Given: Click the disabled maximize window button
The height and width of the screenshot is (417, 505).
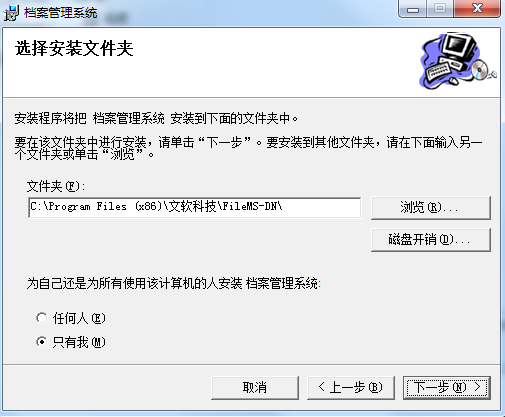Looking at the screenshot, I should [440, 9].
